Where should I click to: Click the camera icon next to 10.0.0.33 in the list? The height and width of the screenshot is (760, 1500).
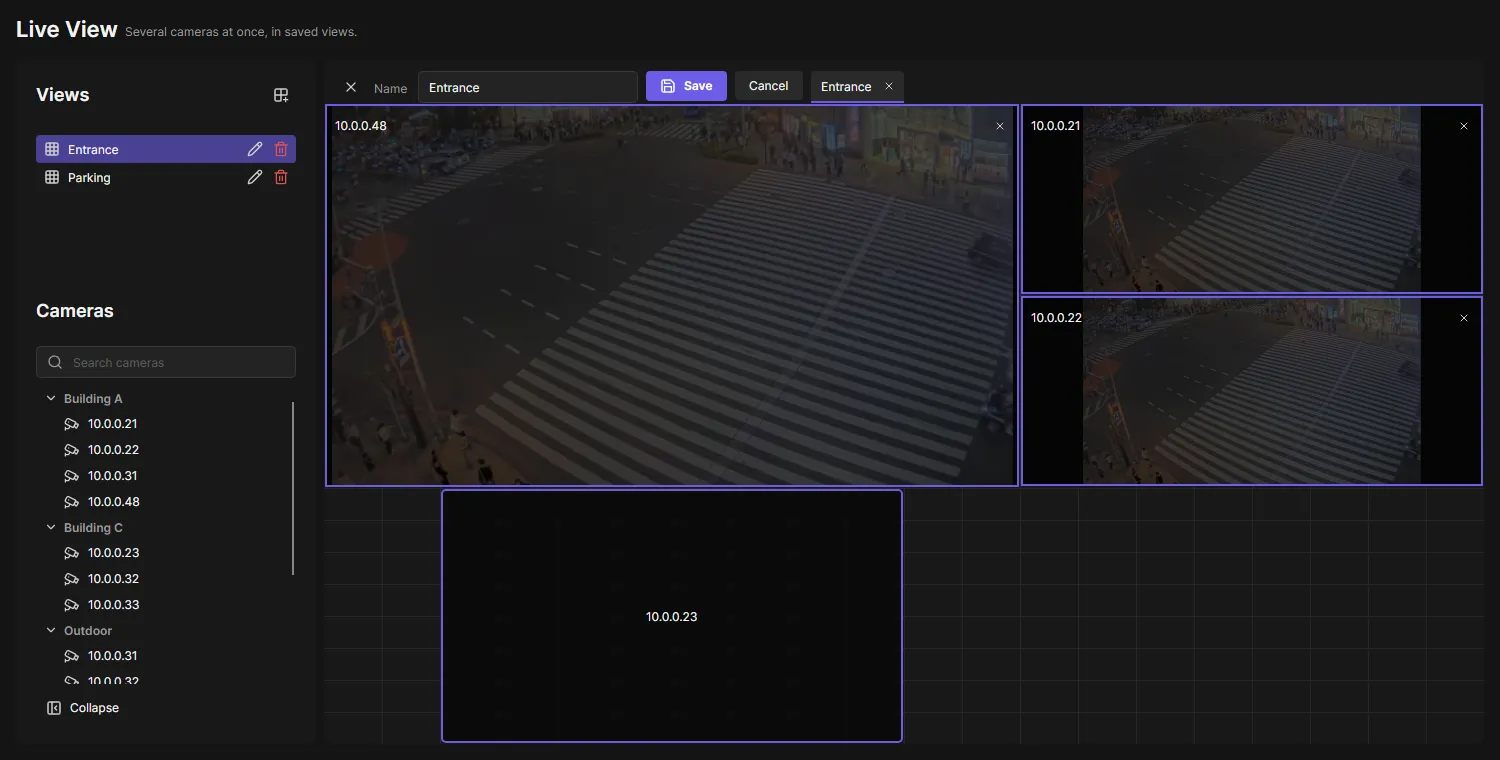(x=71, y=605)
